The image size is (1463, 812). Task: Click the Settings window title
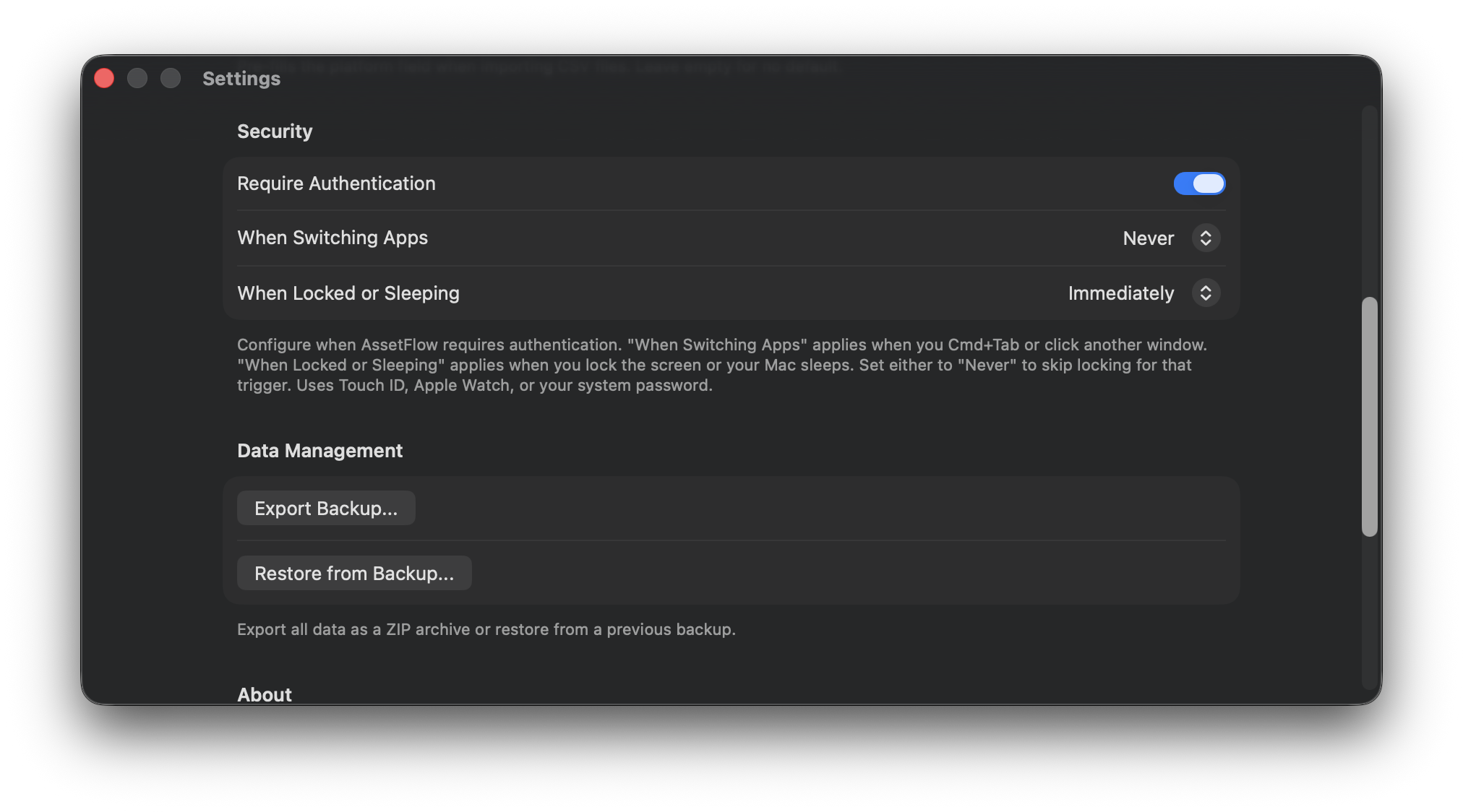point(241,78)
